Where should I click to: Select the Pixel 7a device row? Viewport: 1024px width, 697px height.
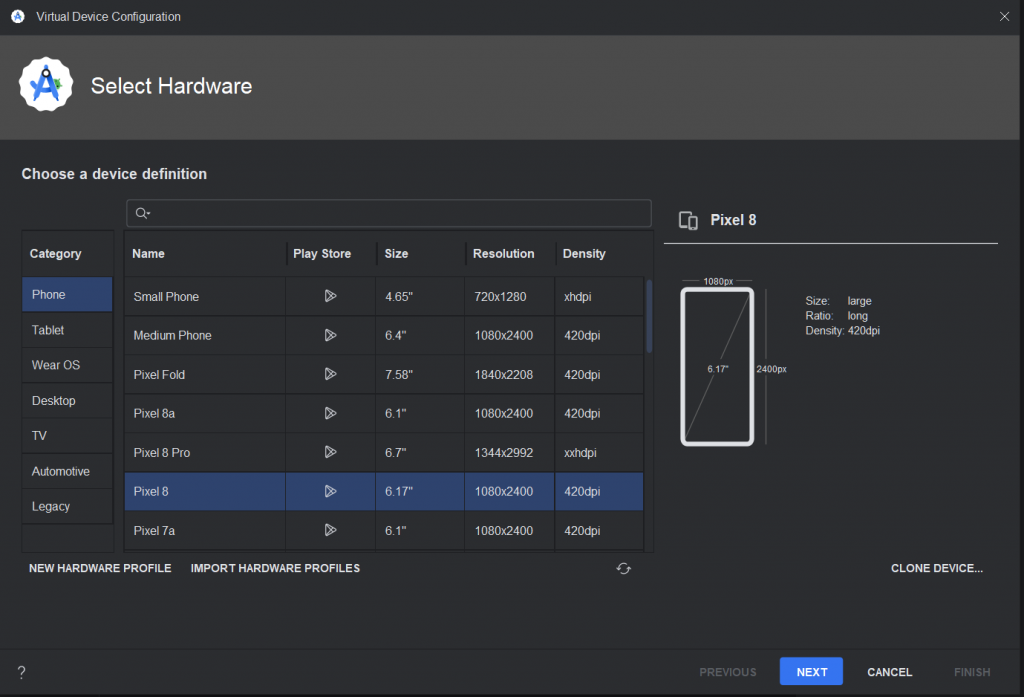click(384, 530)
